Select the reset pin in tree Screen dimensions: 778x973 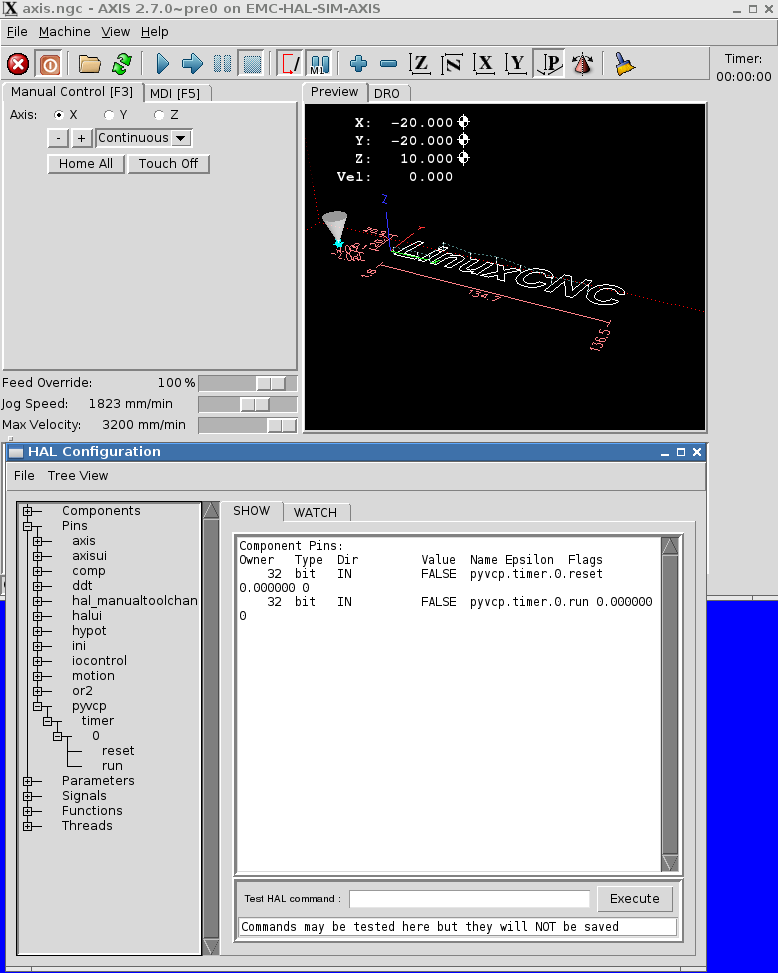[x=118, y=751]
